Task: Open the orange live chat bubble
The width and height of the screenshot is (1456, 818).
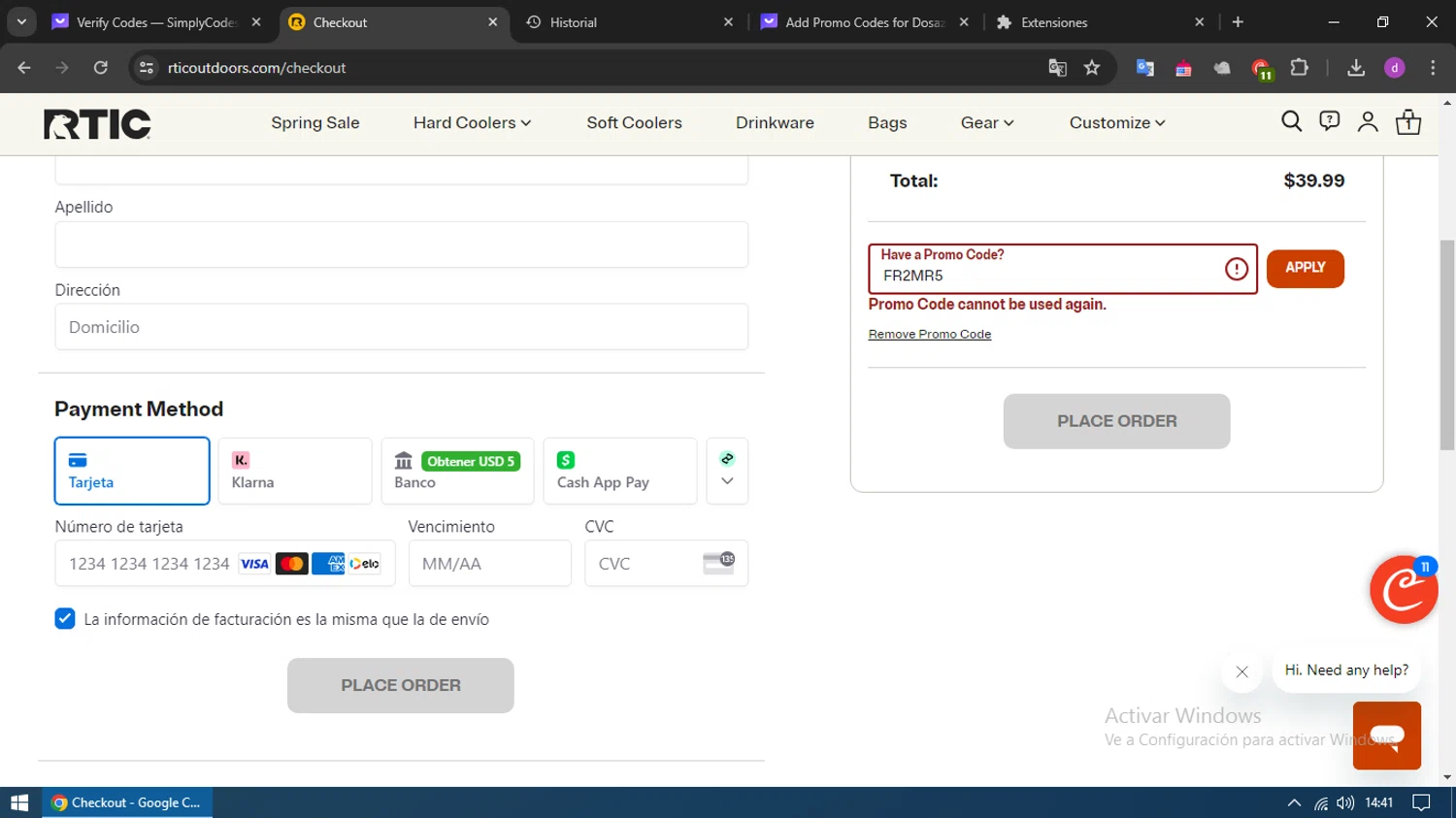Action: (x=1386, y=736)
